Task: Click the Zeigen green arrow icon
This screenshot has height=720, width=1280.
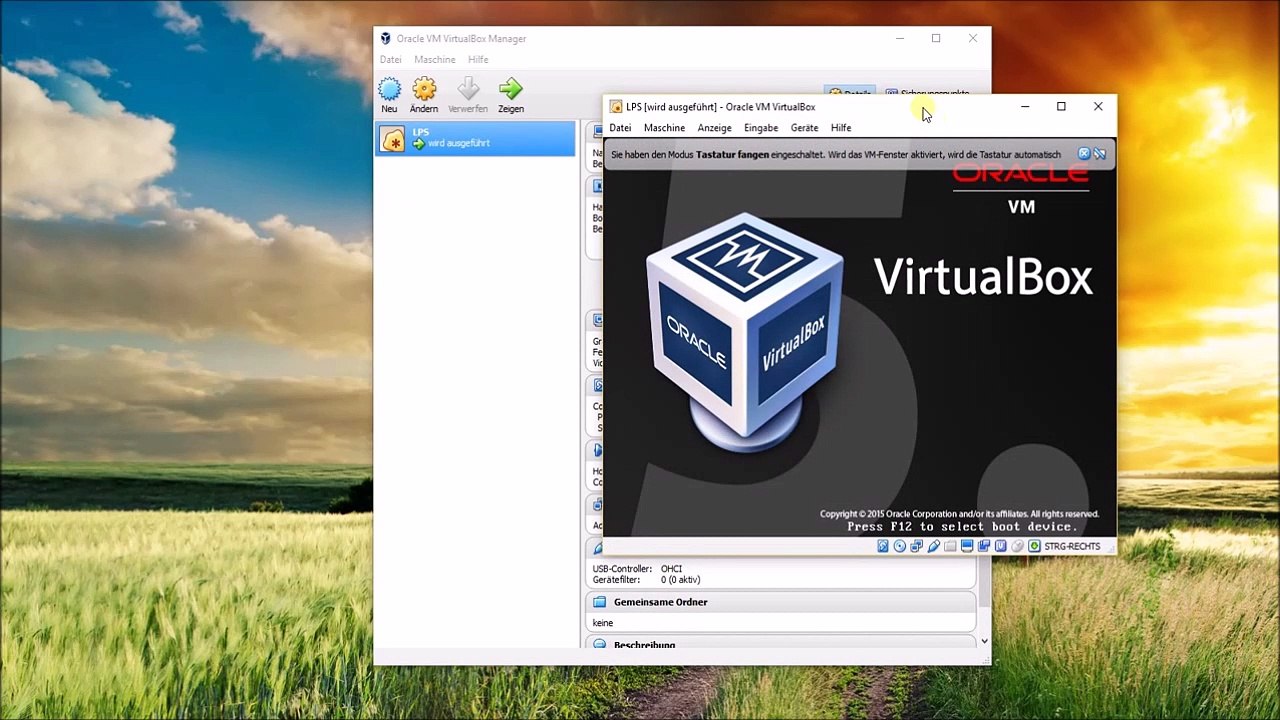Action: (511, 90)
